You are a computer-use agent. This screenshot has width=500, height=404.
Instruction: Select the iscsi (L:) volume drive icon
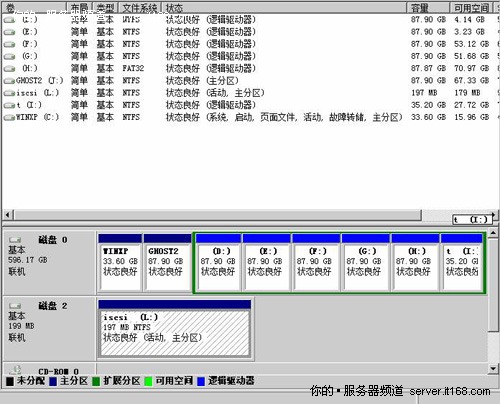[x=9, y=93]
